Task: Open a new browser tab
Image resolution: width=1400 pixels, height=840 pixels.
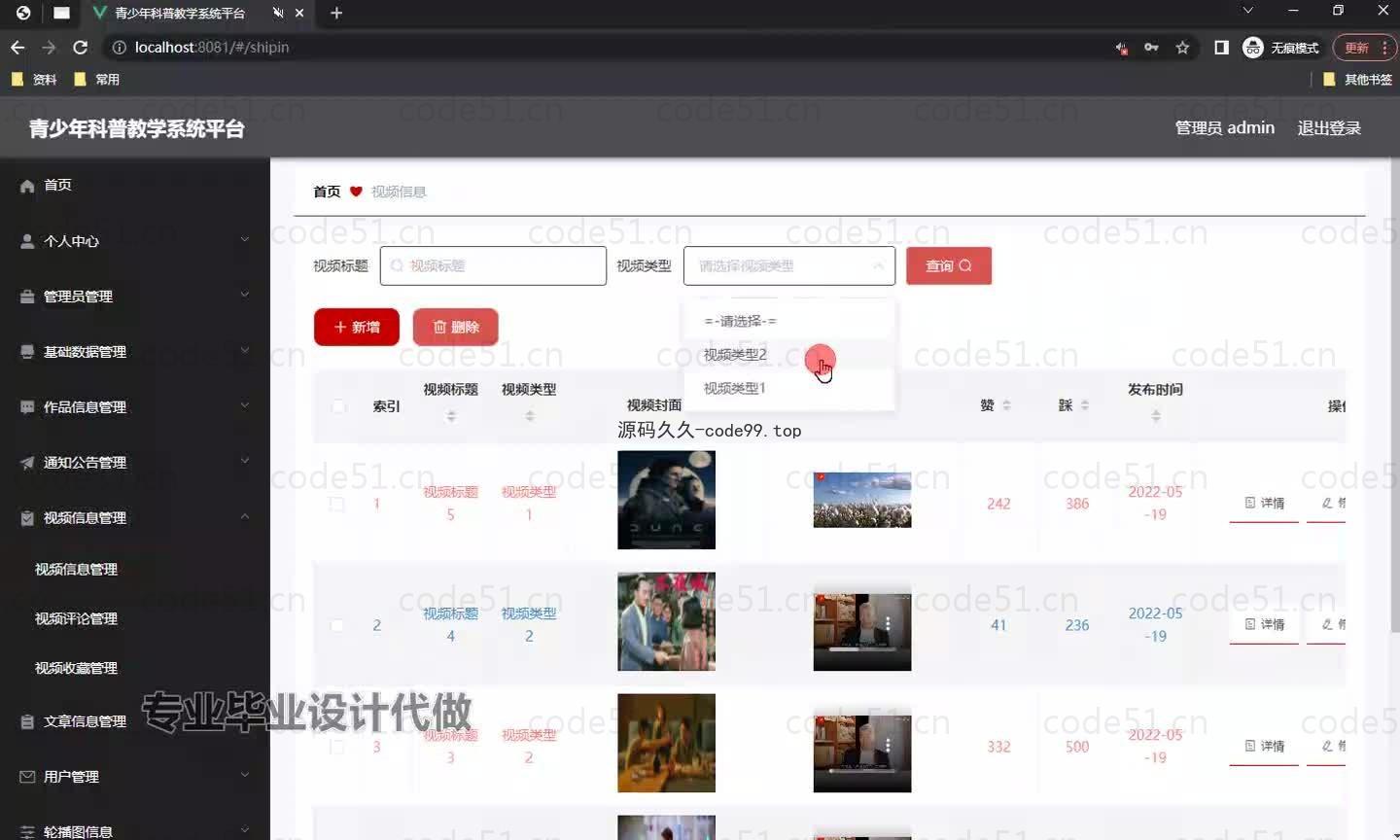Action: (x=336, y=13)
